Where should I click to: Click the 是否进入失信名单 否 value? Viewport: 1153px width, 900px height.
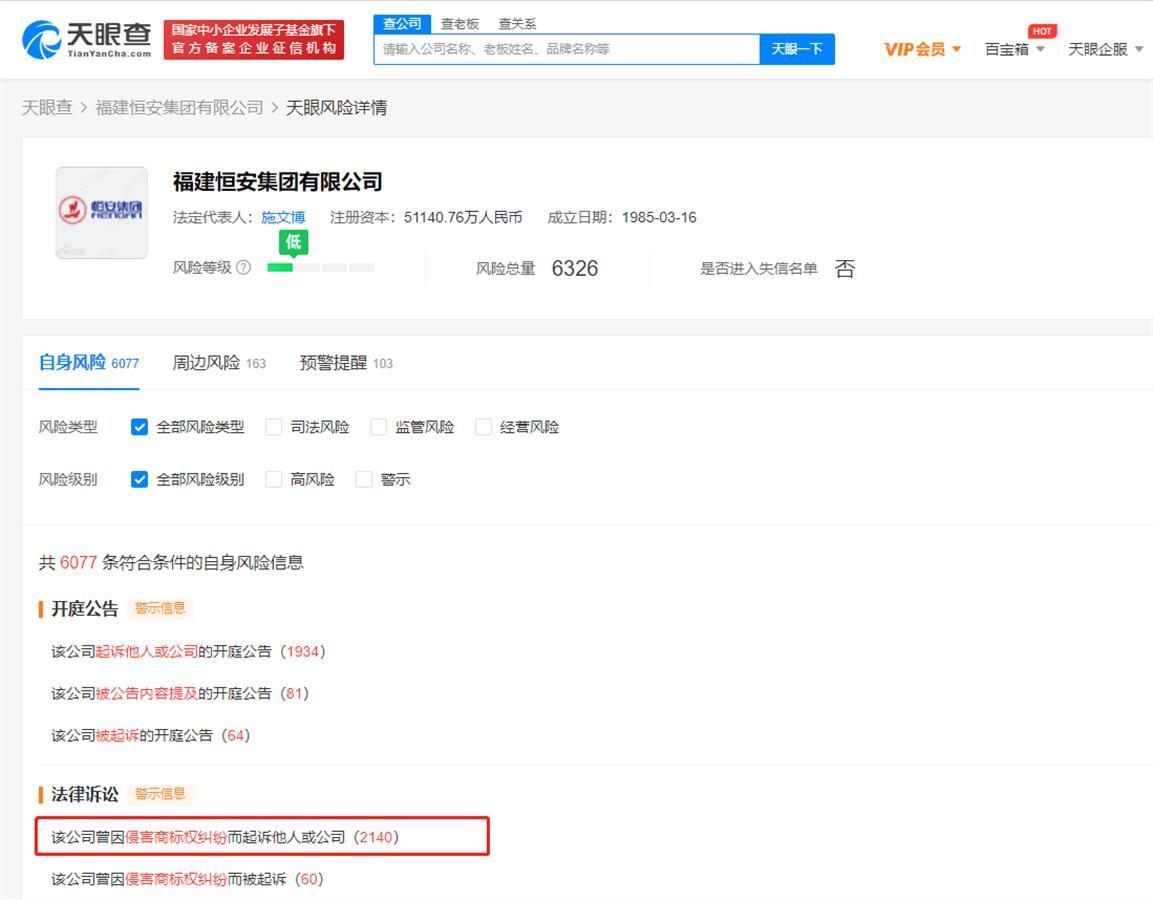pyautogui.click(x=845, y=268)
